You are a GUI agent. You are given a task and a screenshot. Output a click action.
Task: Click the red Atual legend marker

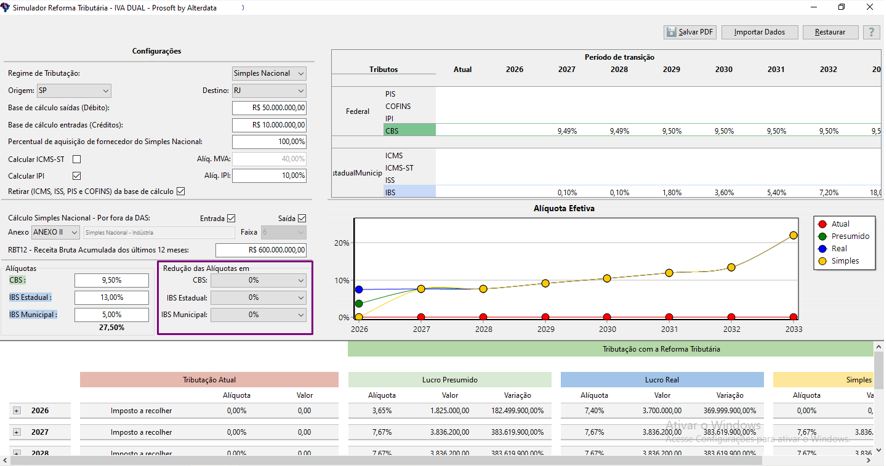click(x=822, y=225)
